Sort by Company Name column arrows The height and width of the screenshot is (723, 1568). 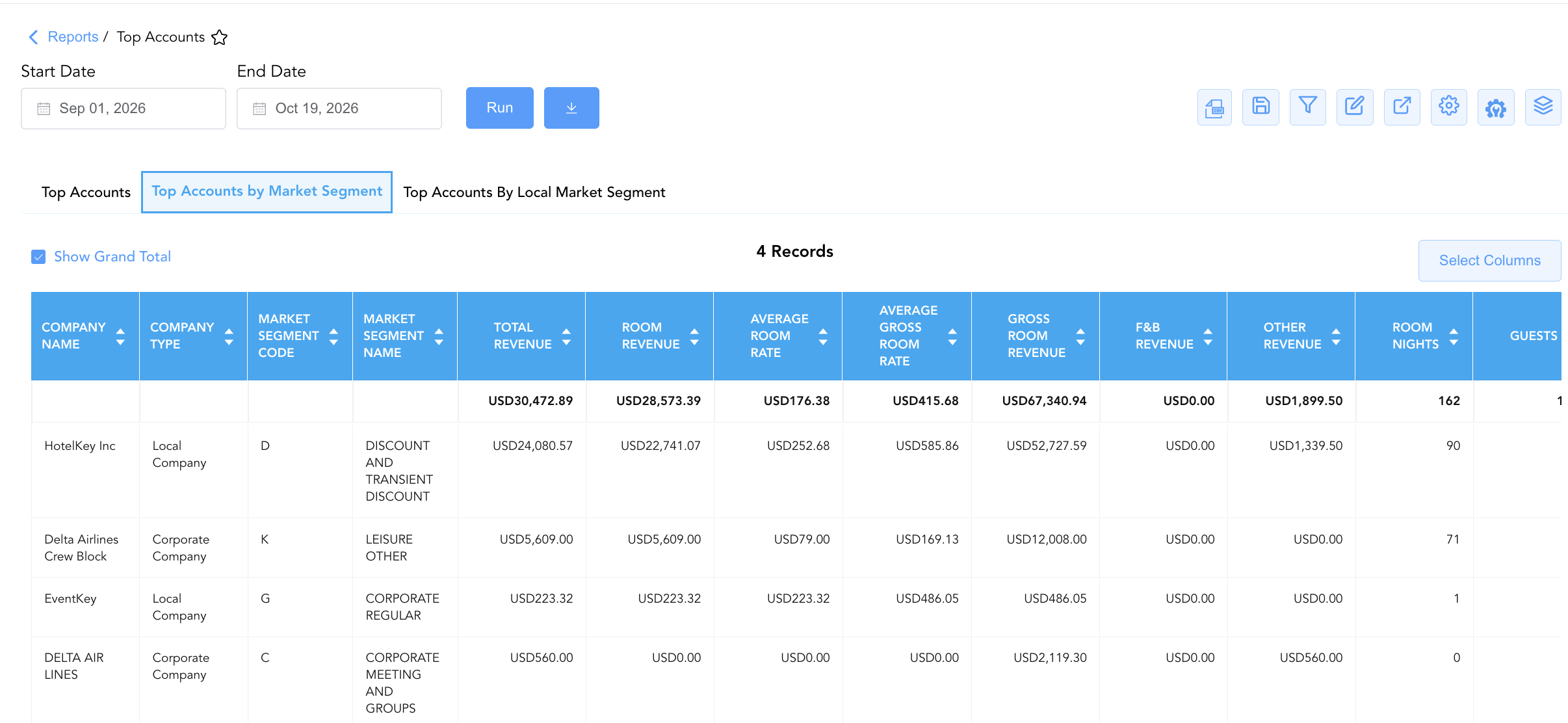click(x=120, y=336)
